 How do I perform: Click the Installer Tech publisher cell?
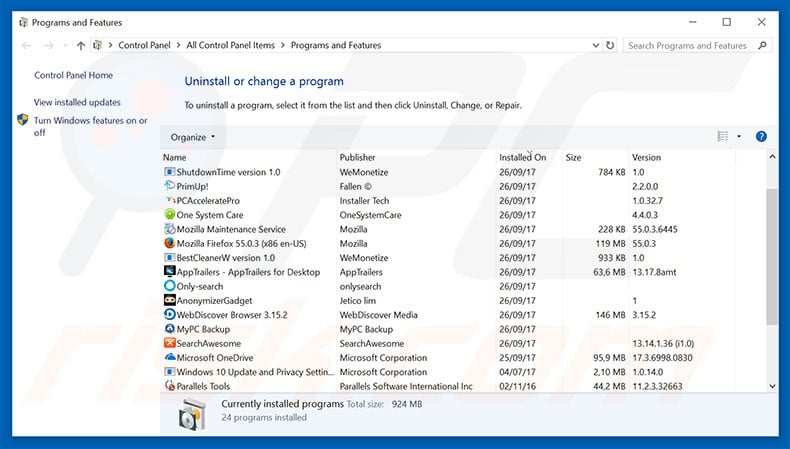(x=364, y=201)
